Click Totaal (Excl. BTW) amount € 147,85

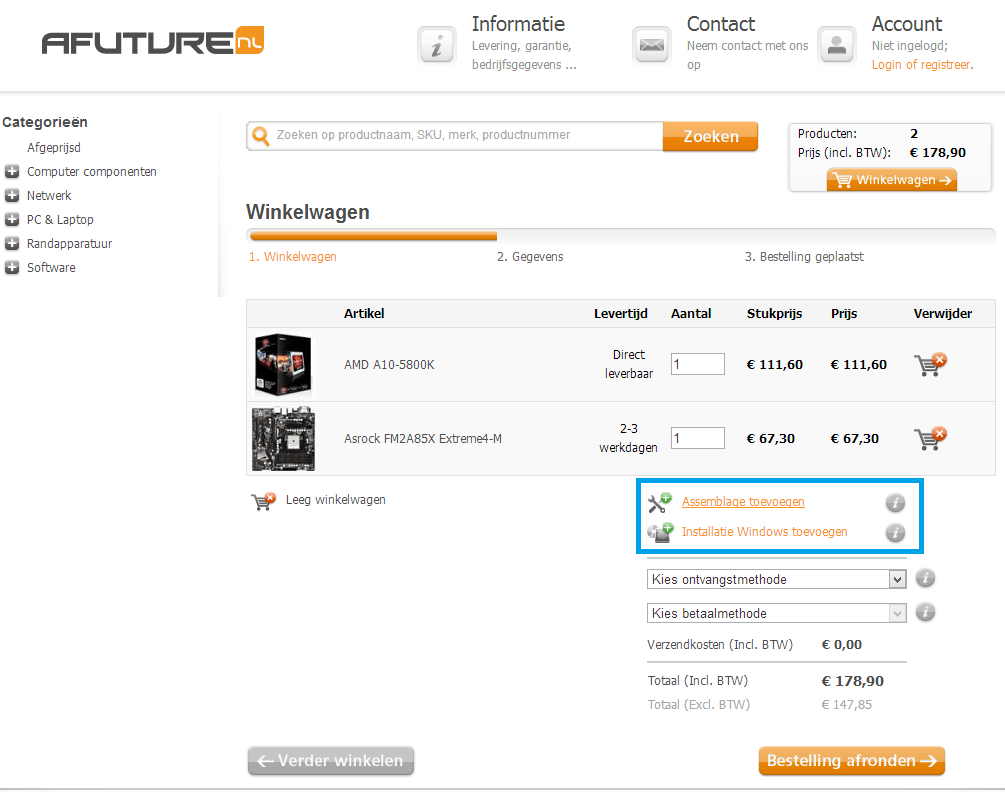tap(847, 705)
